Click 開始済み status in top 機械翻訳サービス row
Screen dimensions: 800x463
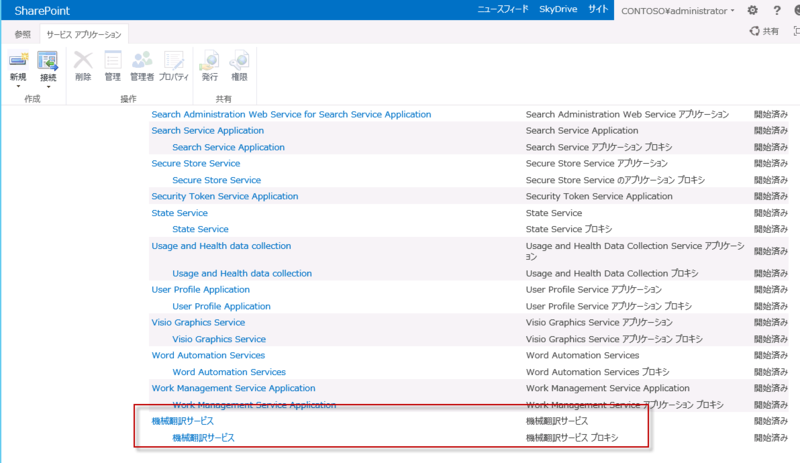pos(771,421)
